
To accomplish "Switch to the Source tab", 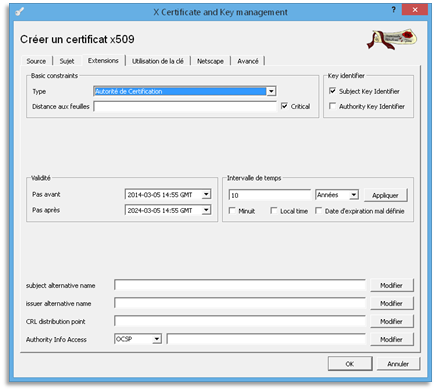I will tap(36, 61).
